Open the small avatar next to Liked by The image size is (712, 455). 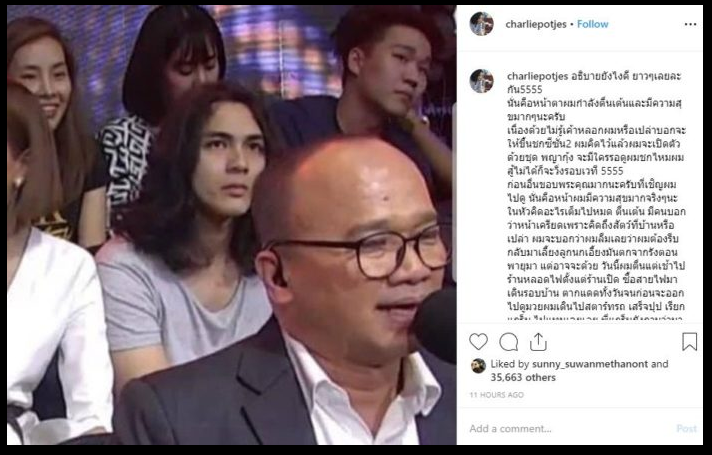478,366
